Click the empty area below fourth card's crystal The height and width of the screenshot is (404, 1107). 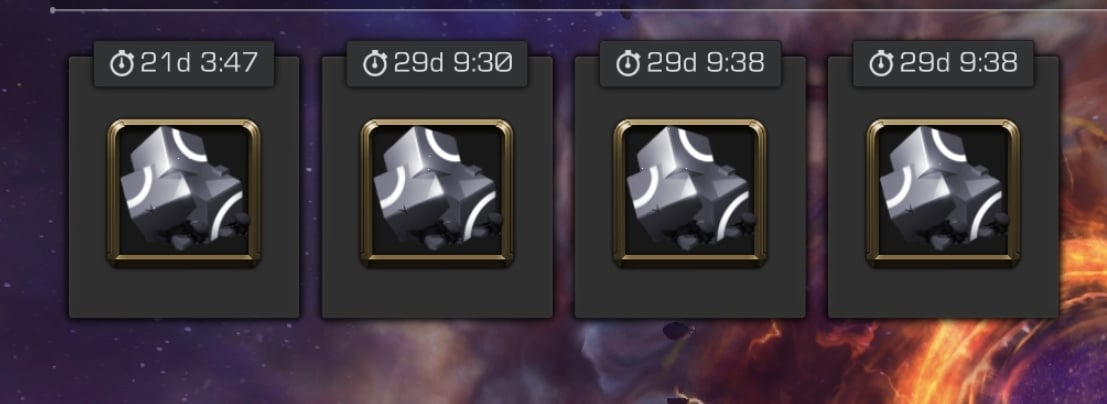[943, 292]
